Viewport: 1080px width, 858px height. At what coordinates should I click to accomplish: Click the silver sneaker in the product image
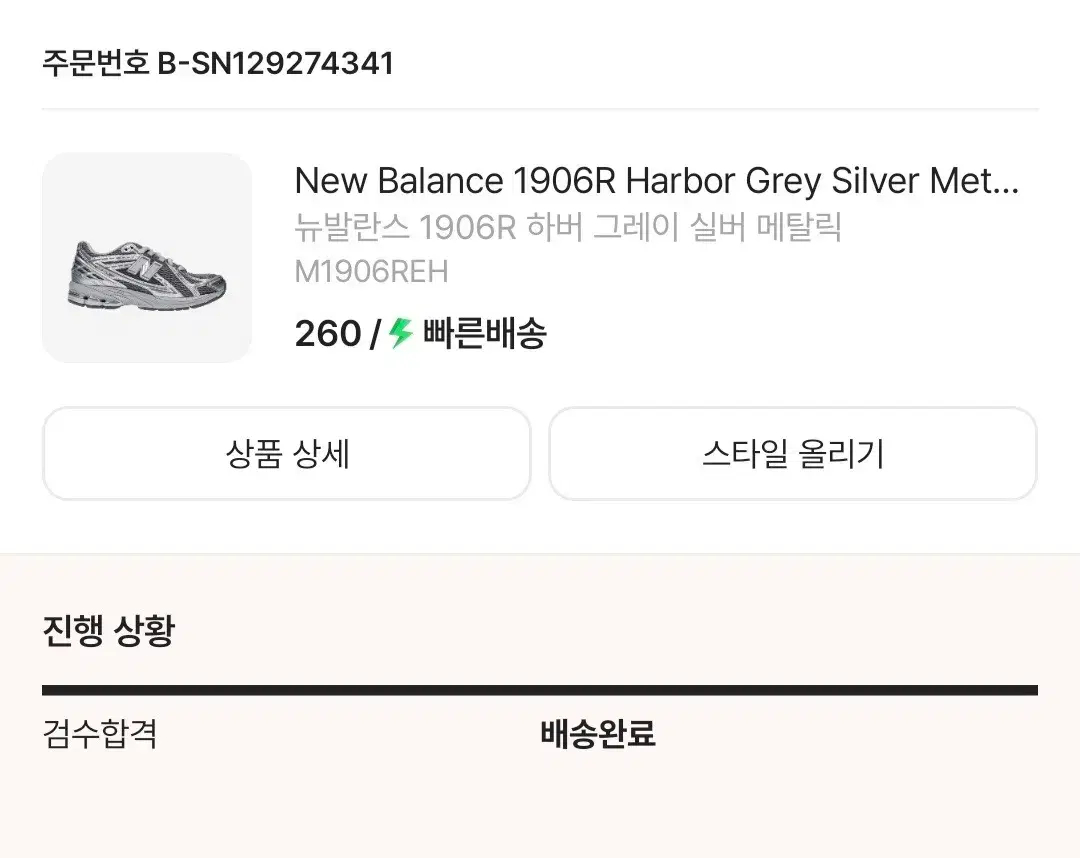147,273
